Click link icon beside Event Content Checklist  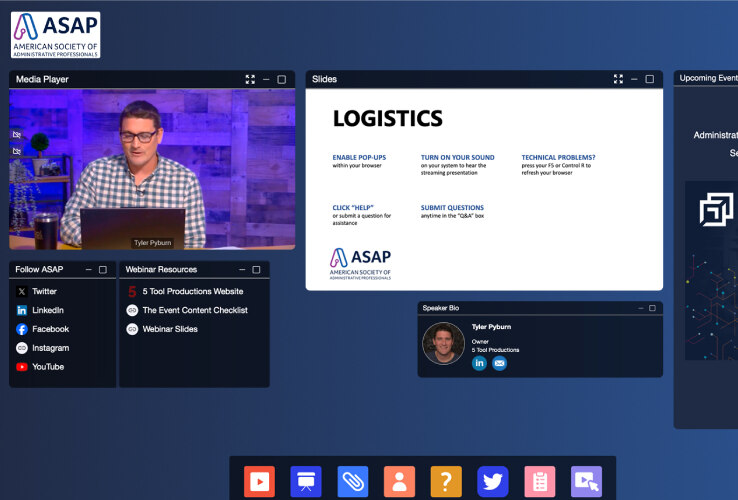tap(132, 310)
